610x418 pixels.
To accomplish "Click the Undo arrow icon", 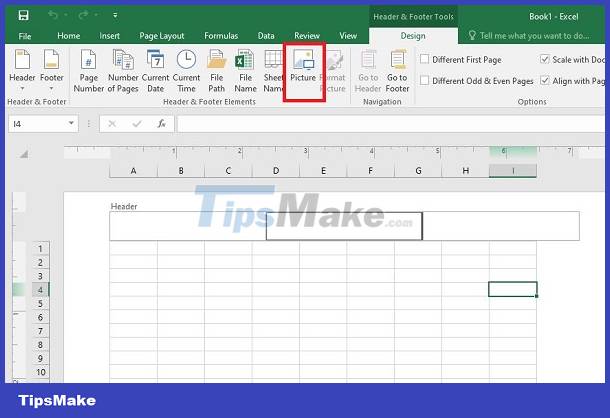I will [x=53, y=16].
